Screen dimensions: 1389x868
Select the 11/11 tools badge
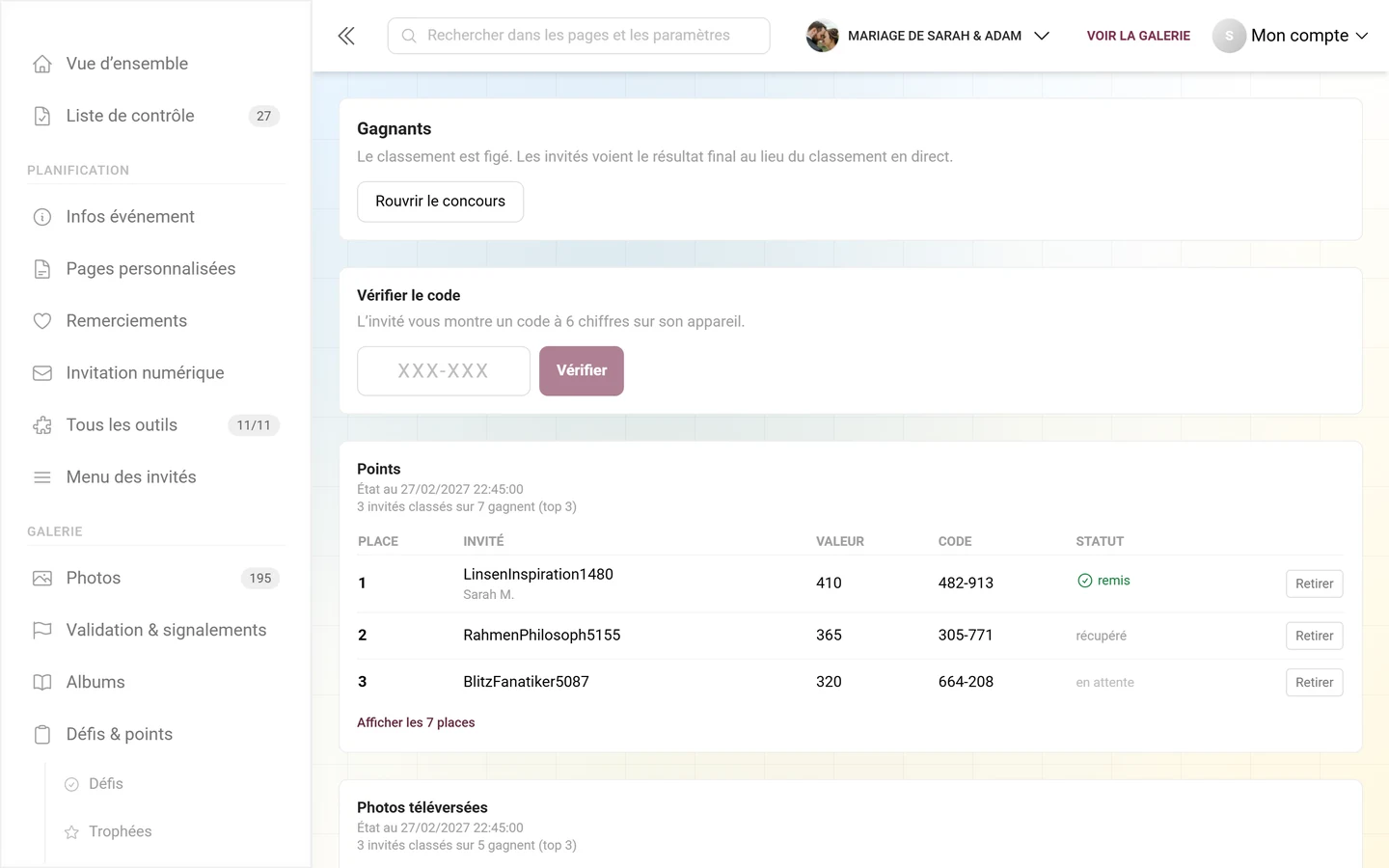[x=254, y=425]
